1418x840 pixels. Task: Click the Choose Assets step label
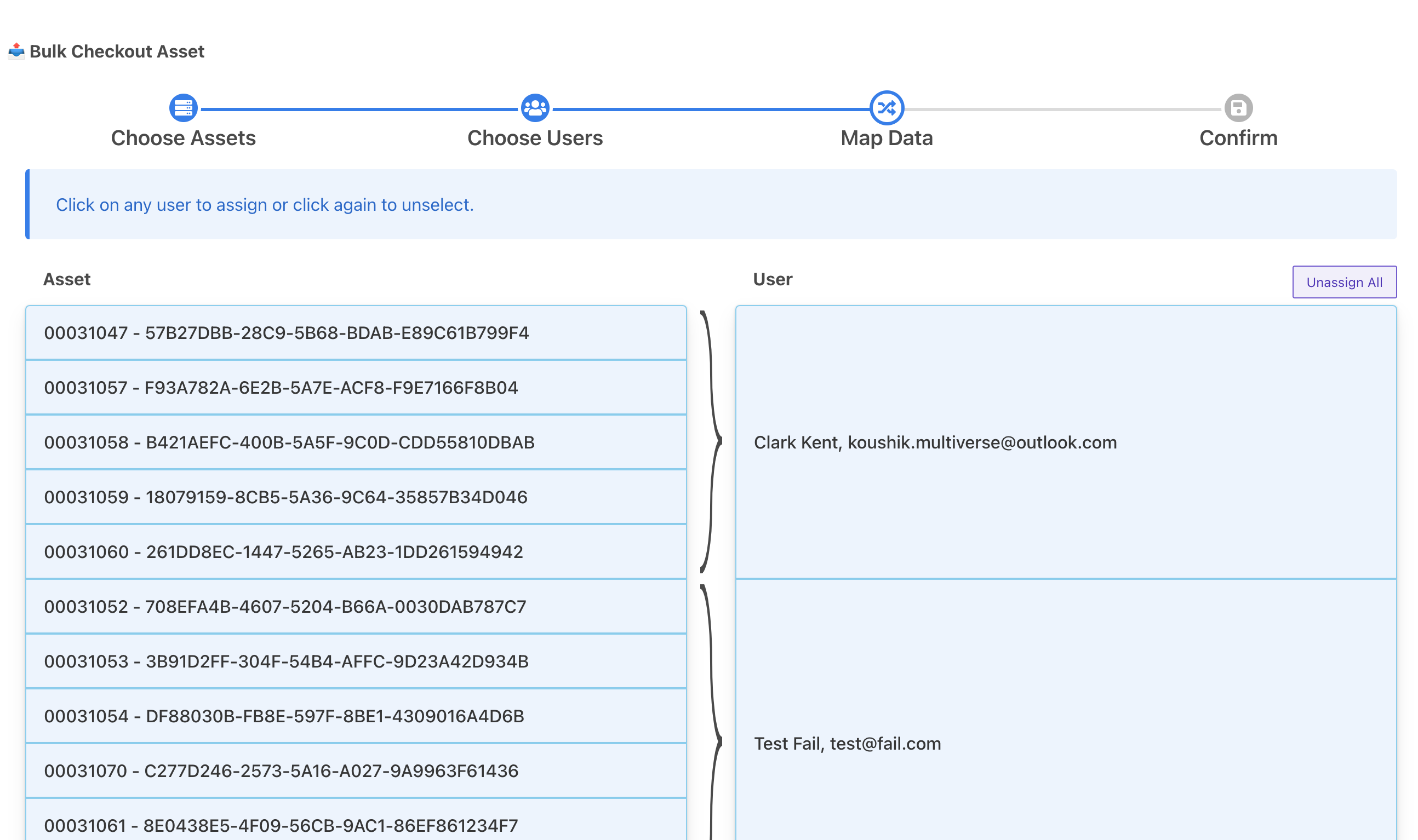pyautogui.click(x=183, y=138)
